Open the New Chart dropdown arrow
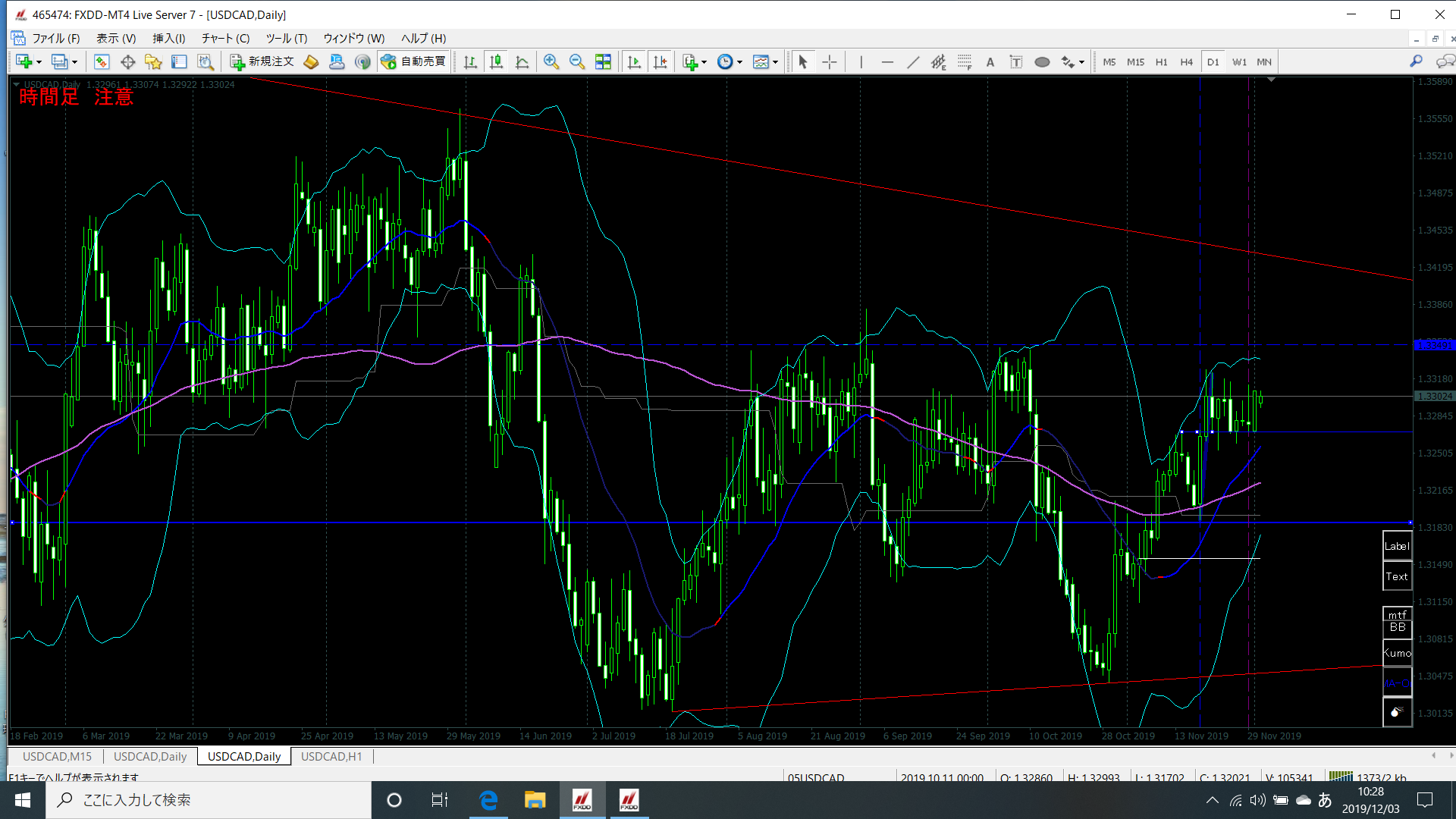 pyautogui.click(x=39, y=62)
